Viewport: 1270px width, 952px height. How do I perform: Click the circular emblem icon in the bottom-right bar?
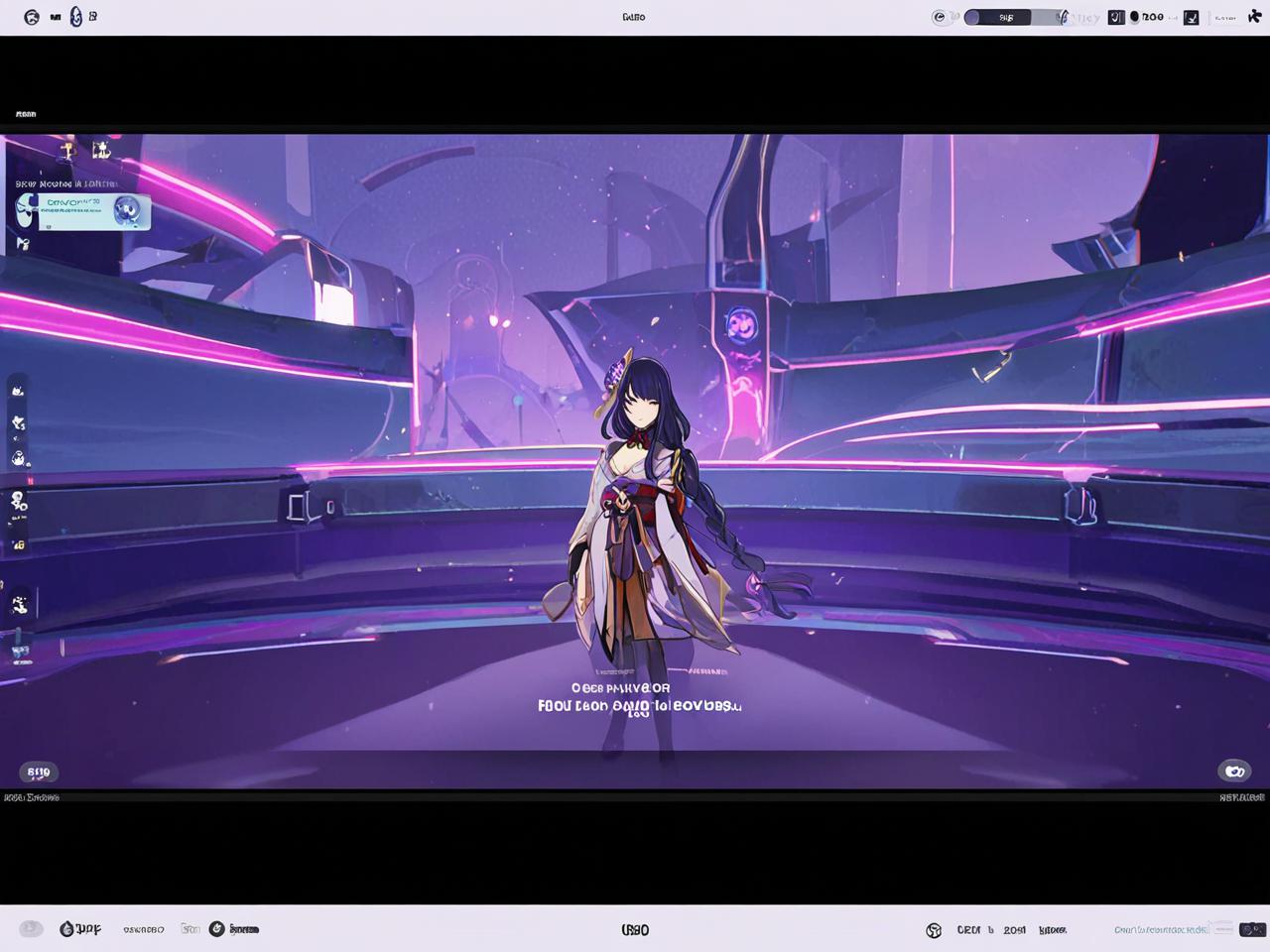(x=934, y=930)
